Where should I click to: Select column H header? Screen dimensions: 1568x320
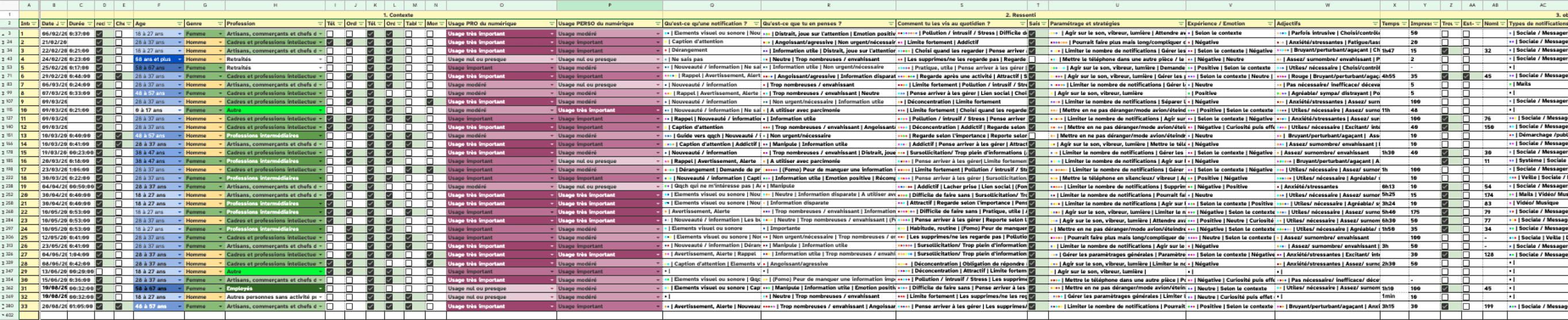(x=275, y=6)
